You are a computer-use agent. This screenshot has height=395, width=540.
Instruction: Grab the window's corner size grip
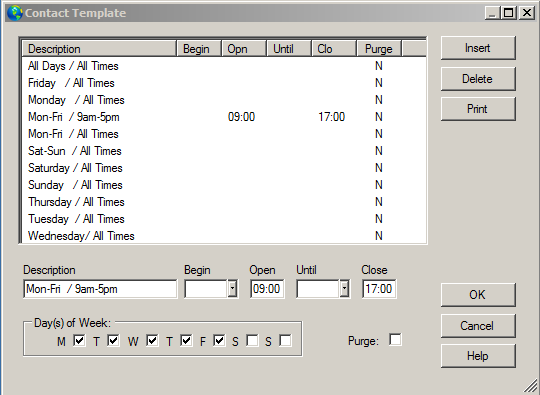point(531,386)
